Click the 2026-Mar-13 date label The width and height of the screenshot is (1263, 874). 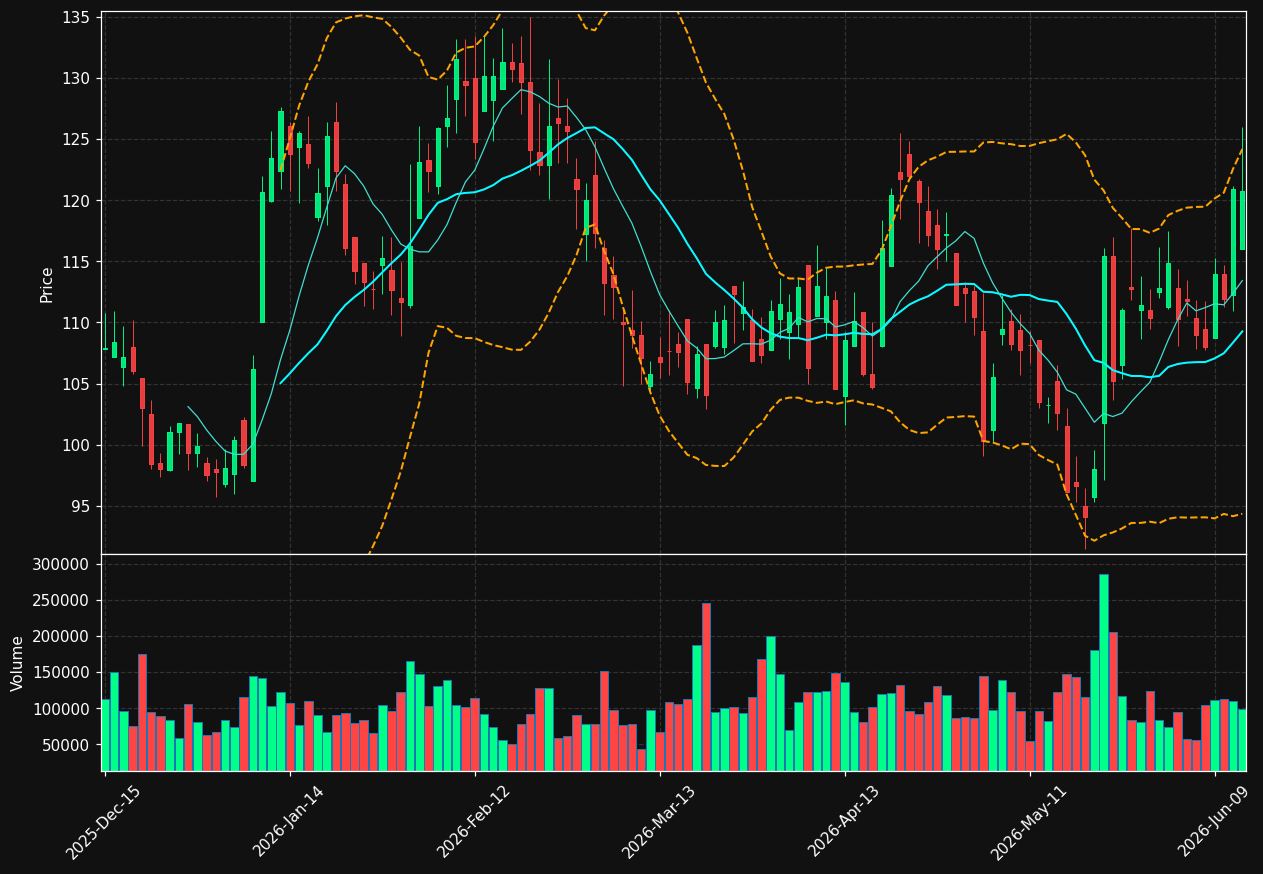[658, 822]
